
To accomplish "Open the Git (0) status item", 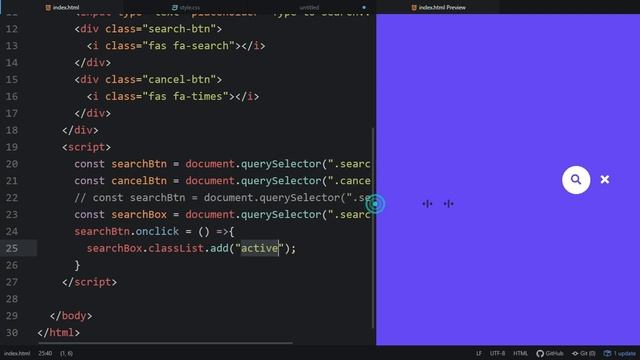I will (584, 353).
